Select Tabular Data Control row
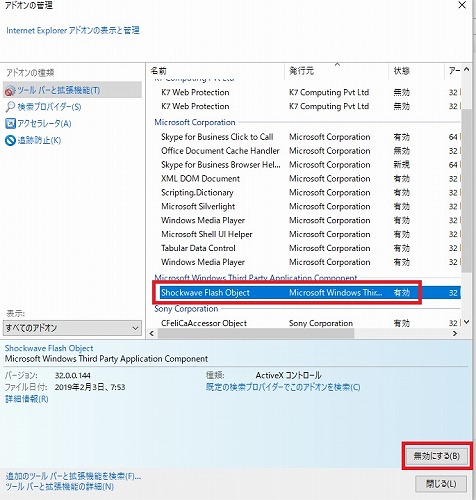 click(310, 248)
